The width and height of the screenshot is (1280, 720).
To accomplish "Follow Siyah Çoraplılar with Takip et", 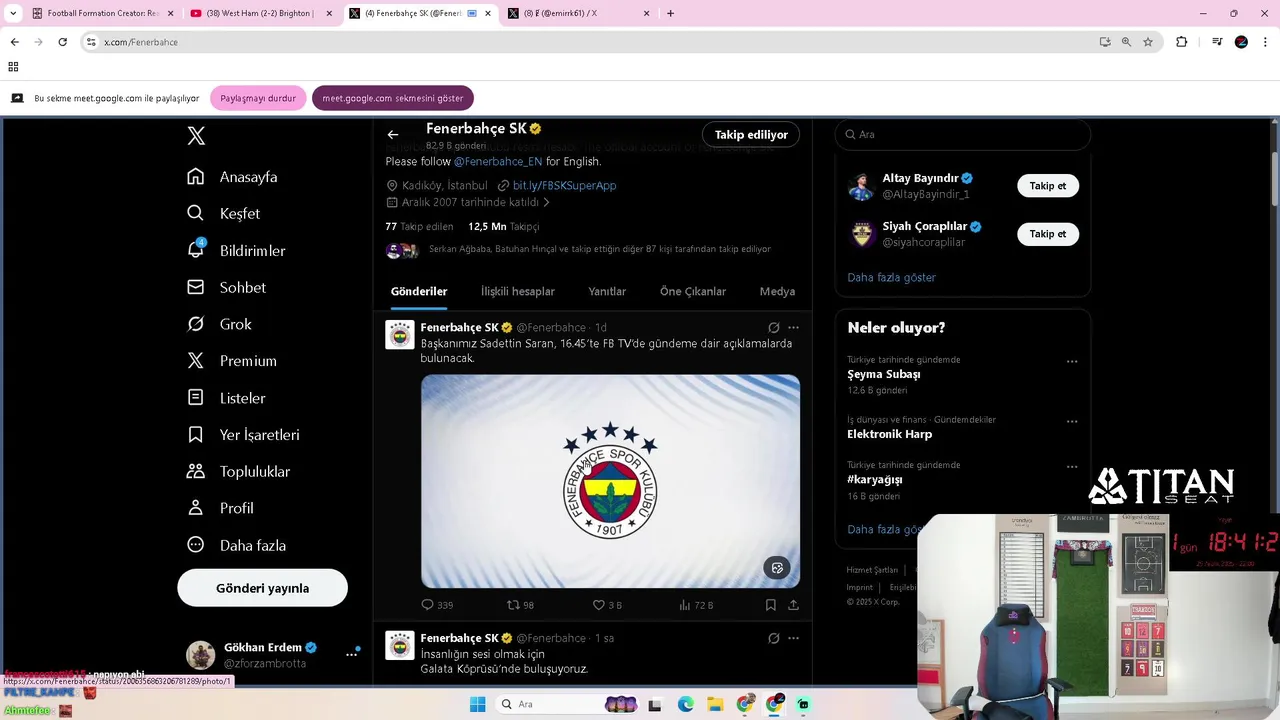I will (1048, 234).
